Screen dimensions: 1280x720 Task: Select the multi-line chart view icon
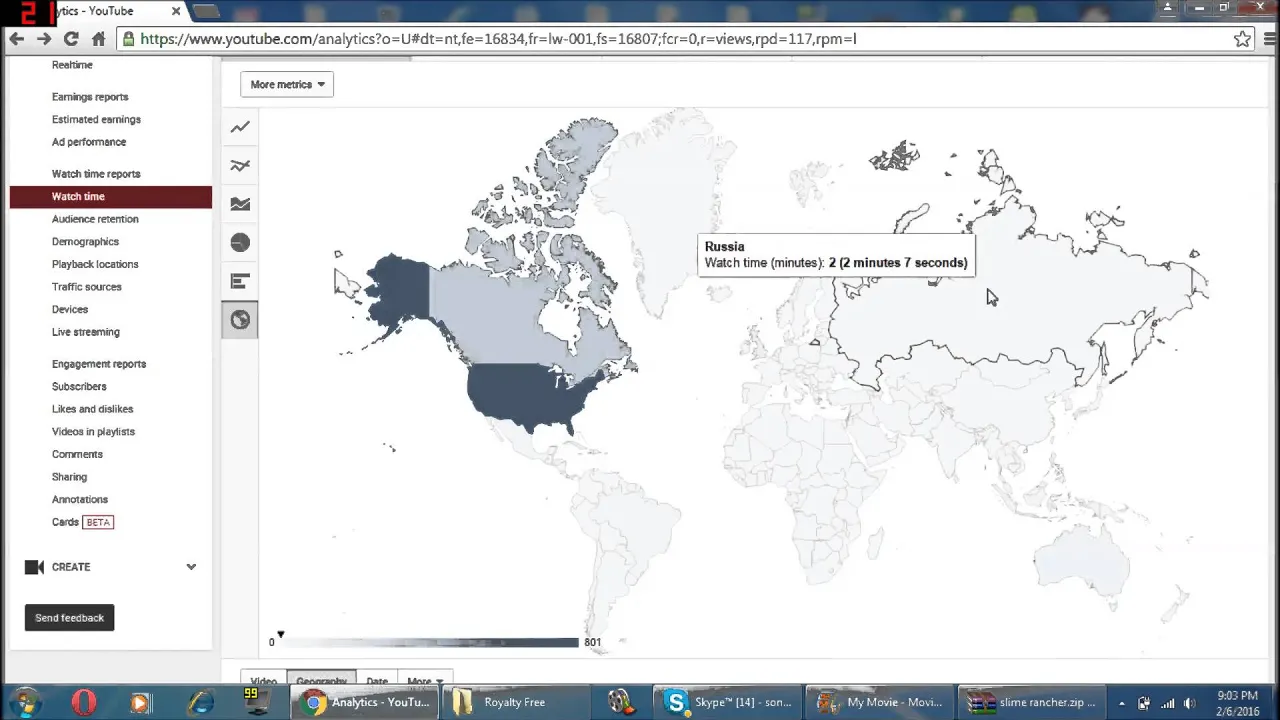pyautogui.click(x=240, y=166)
